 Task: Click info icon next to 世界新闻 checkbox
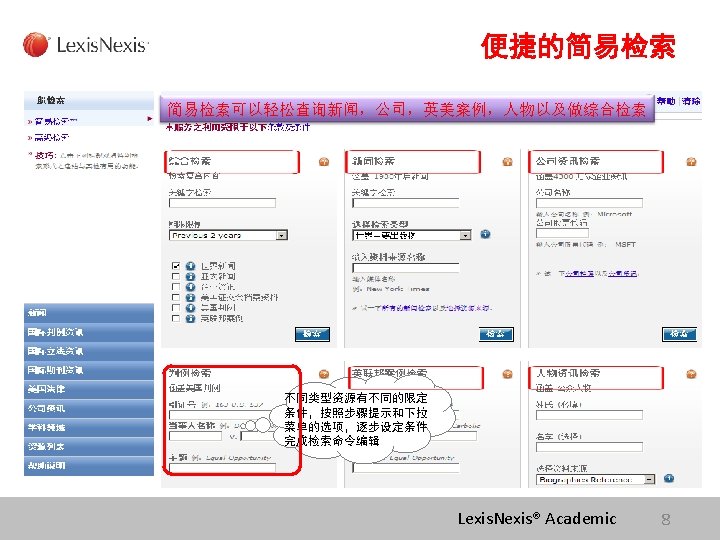click(x=191, y=266)
